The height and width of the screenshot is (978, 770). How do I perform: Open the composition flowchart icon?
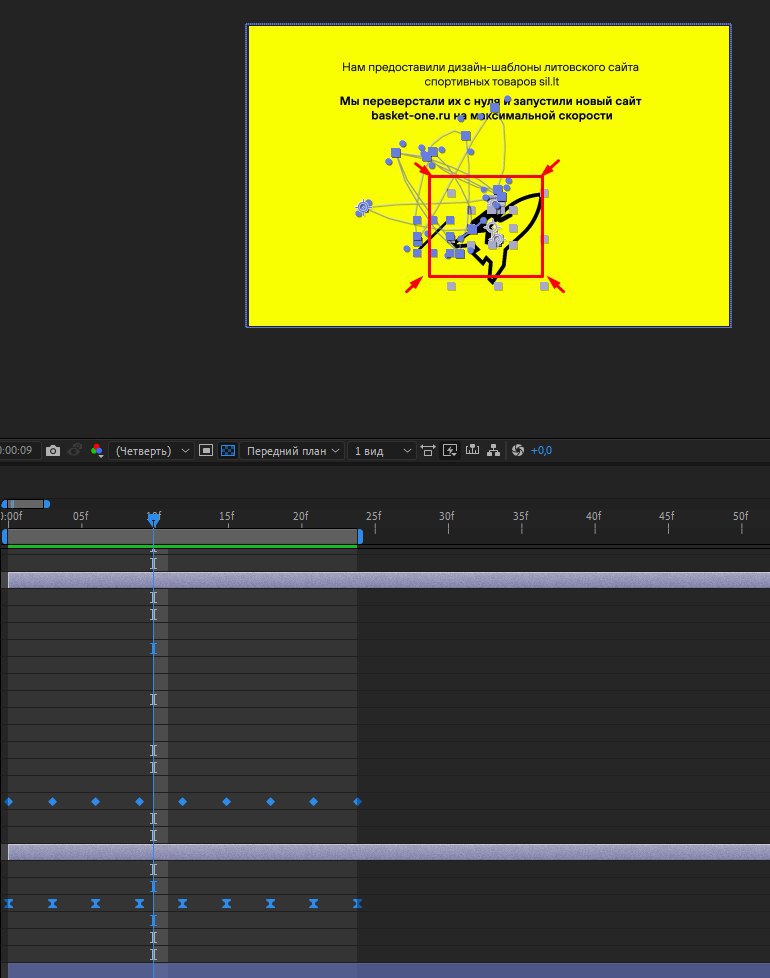(x=493, y=450)
